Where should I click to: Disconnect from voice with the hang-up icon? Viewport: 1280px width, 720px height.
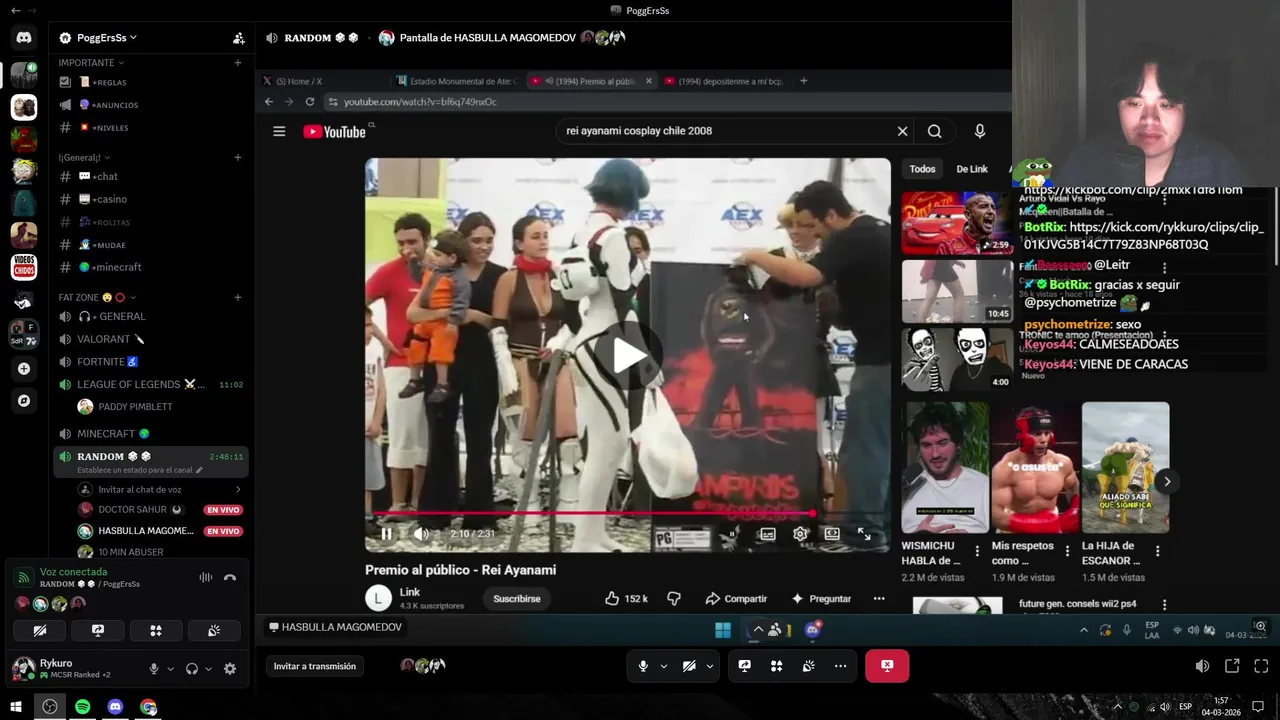click(x=230, y=577)
